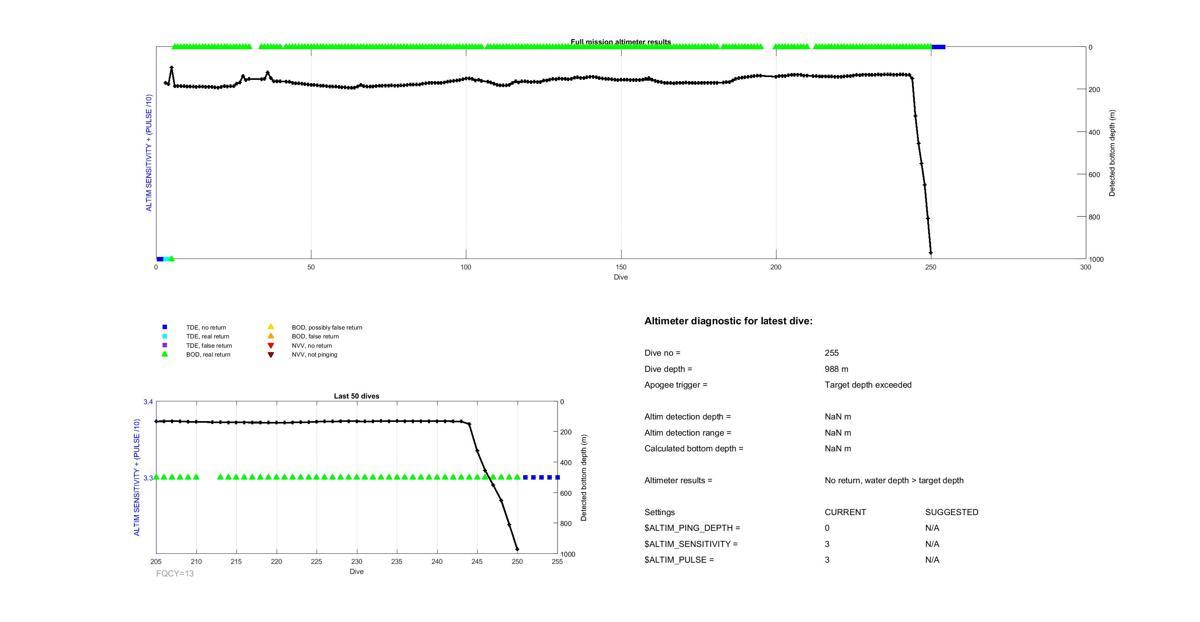
Task: Click the 'Full mission altimeter results' plot title
Action: (621, 42)
